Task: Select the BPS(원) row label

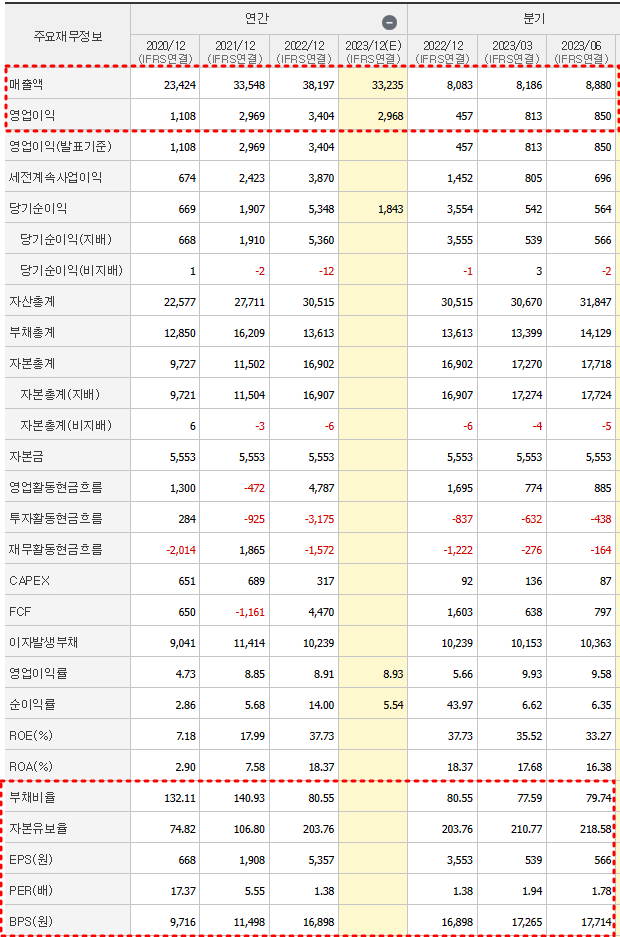Action: tap(30, 922)
